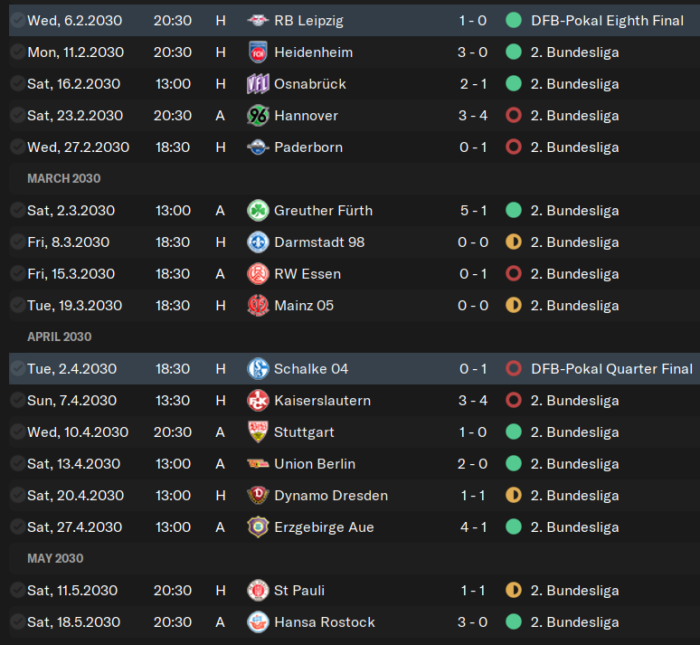The height and width of the screenshot is (645, 700).
Task: Click the DFB-Pokal Quarter Final competition link
Action: [612, 369]
